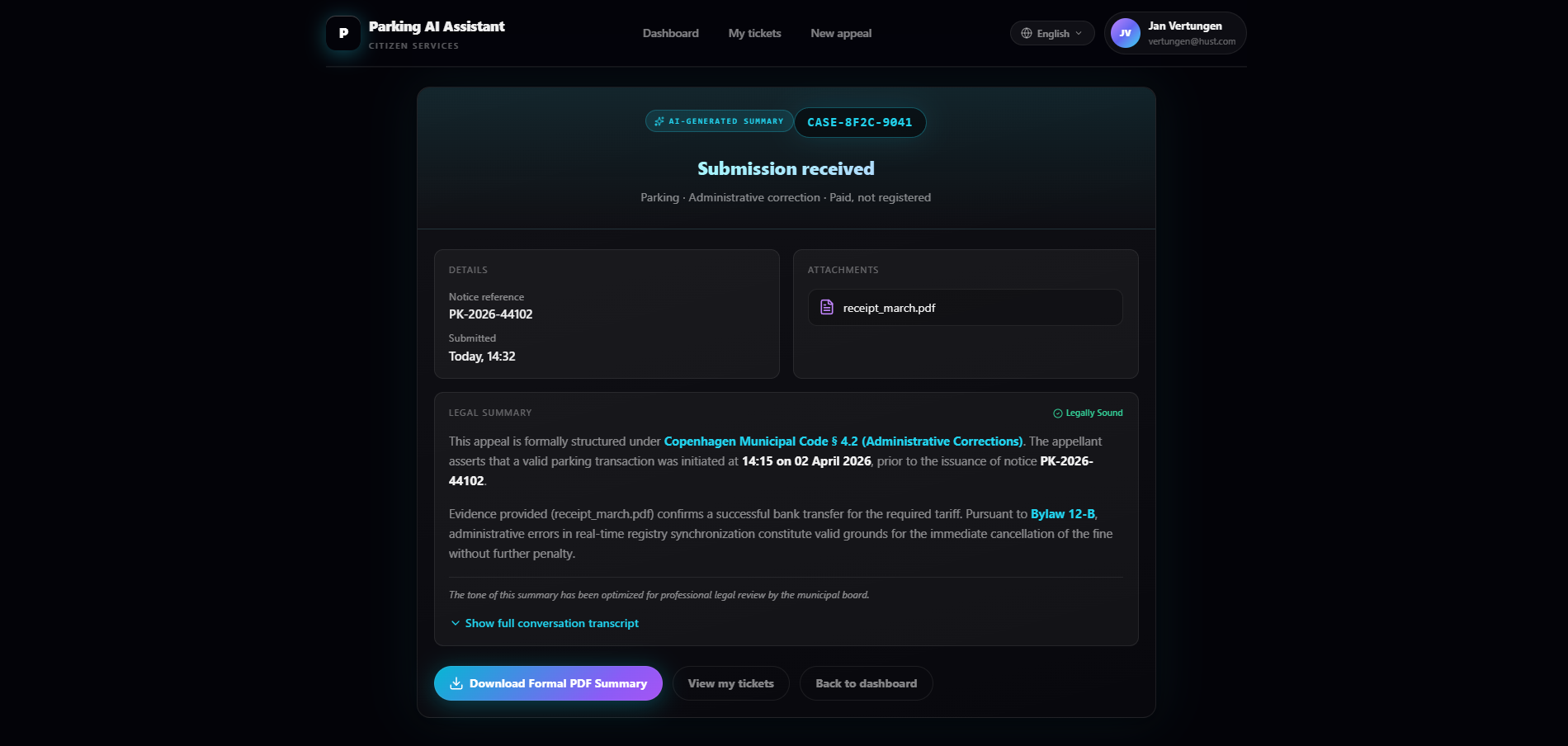This screenshot has height=746, width=1568.
Task: Start a New appeal from navigation
Action: pyautogui.click(x=841, y=34)
